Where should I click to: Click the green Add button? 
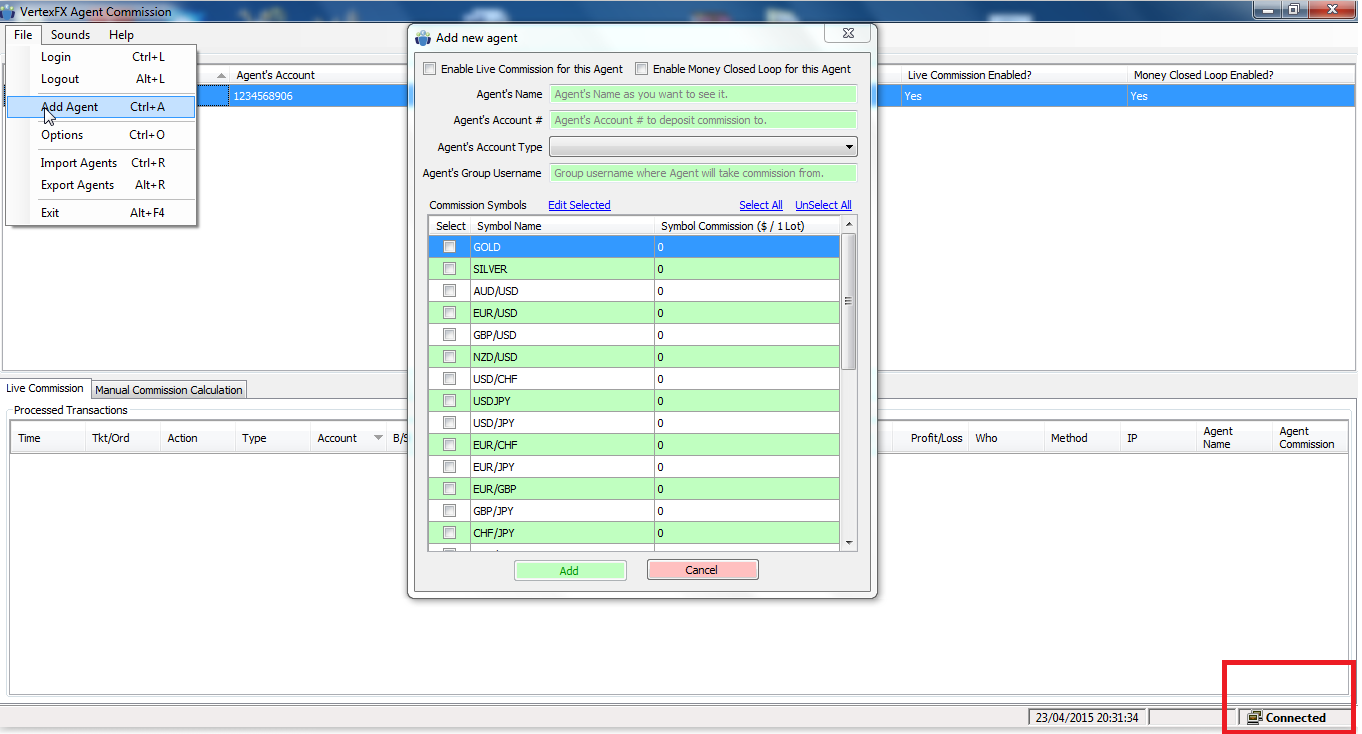pyautogui.click(x=569, y=570)
